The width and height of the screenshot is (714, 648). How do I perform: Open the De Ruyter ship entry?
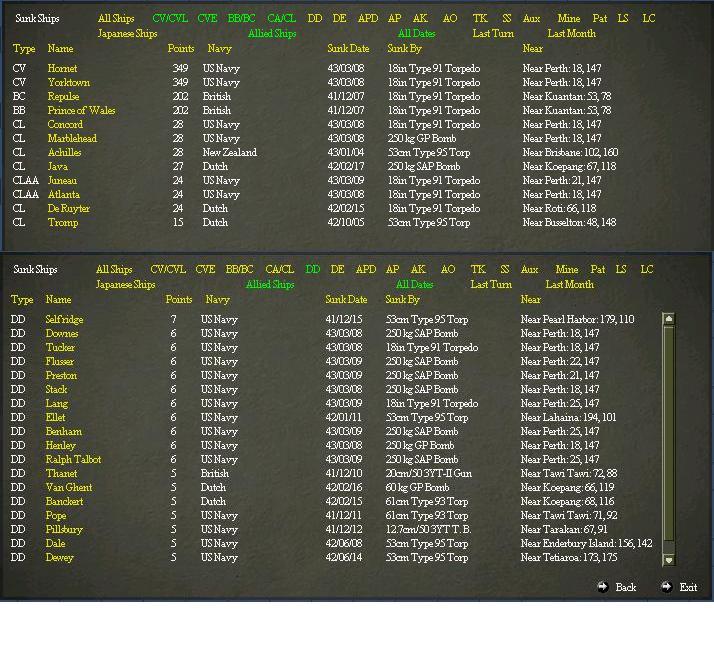tap(69, 209)
